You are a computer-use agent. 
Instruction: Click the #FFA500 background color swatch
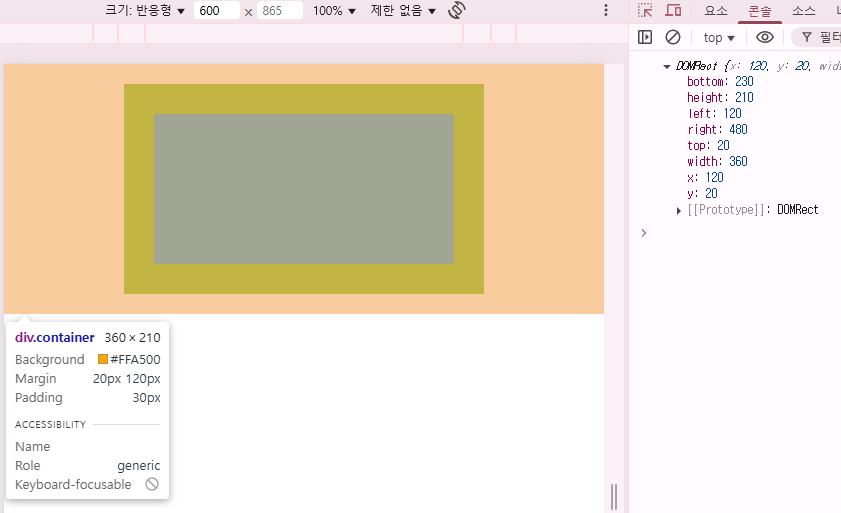(102, 359)
